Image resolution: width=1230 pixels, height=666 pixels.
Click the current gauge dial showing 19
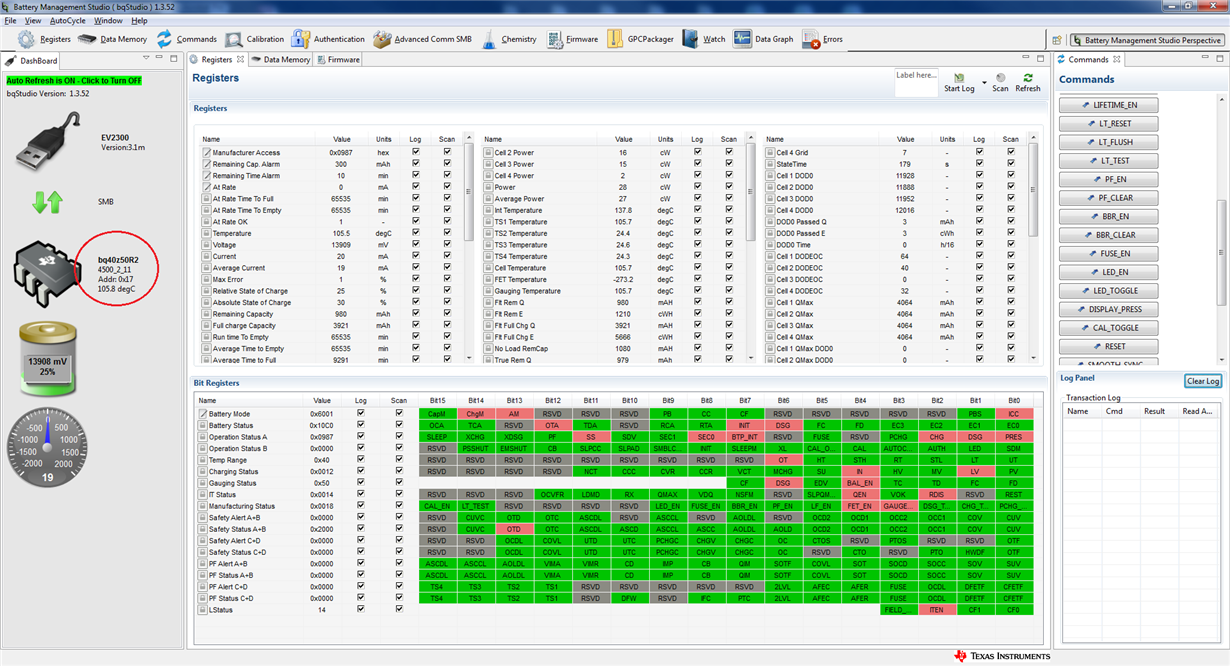point(49,446)
